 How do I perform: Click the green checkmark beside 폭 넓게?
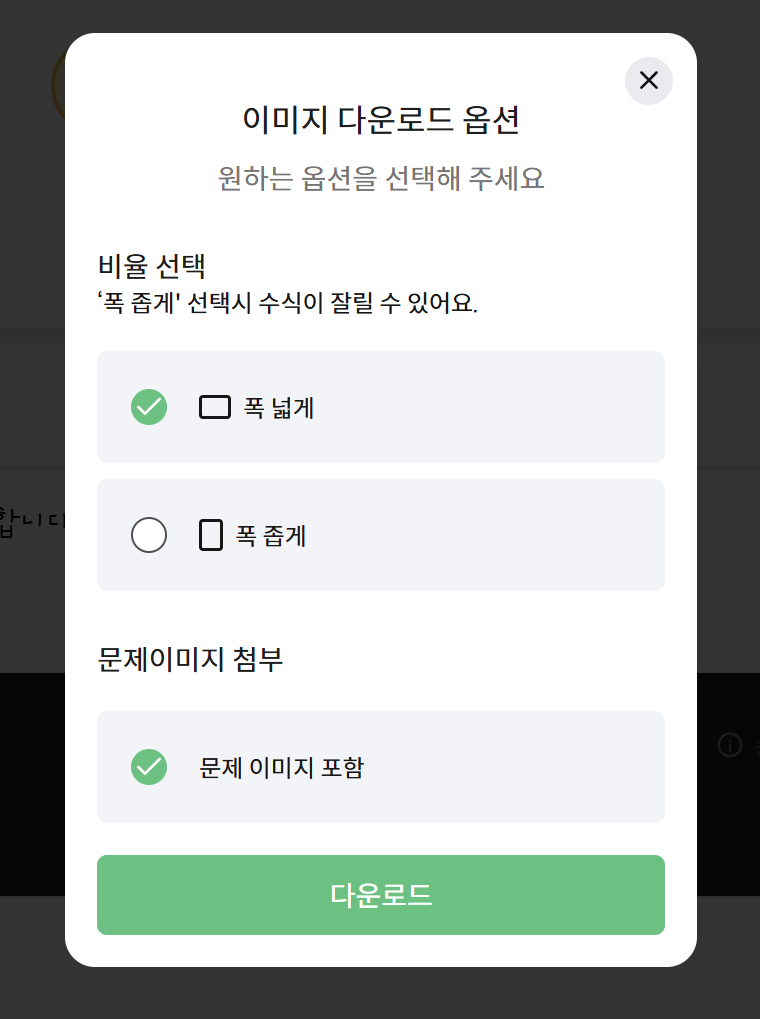149,407
